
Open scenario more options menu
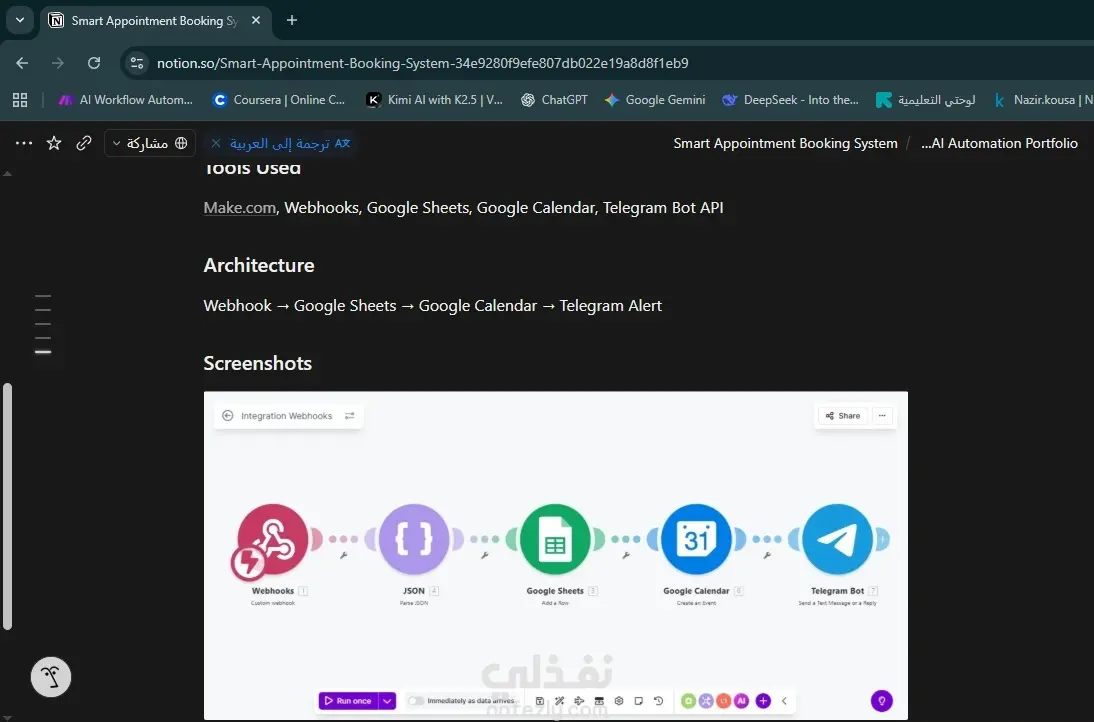click(883, 416)
